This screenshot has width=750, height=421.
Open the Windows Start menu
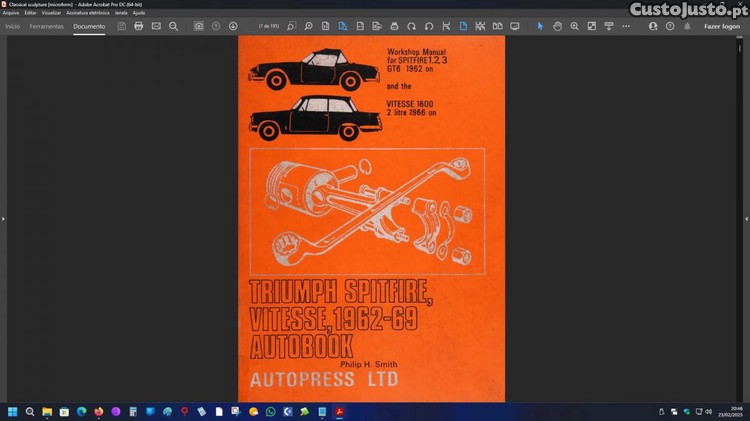(12, 411)
